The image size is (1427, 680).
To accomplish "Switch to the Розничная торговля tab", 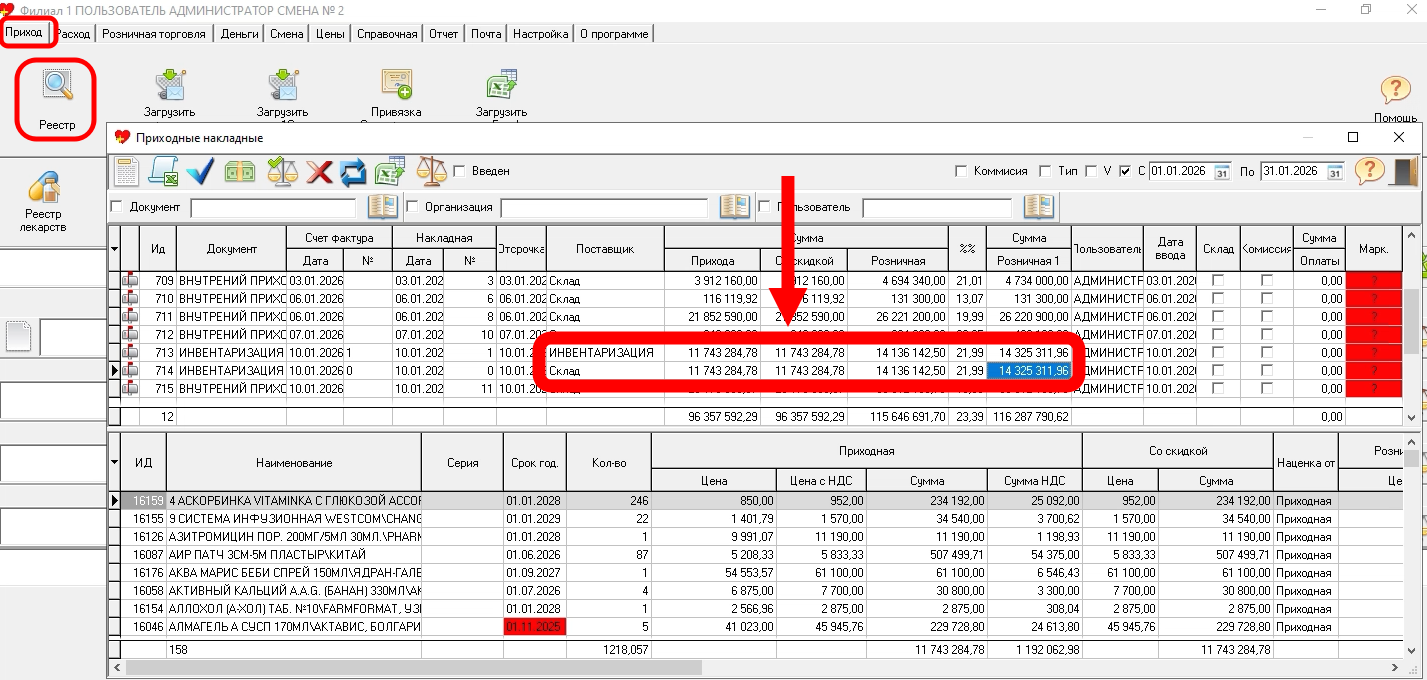I will pyautogui.click(x=153, y=34).
